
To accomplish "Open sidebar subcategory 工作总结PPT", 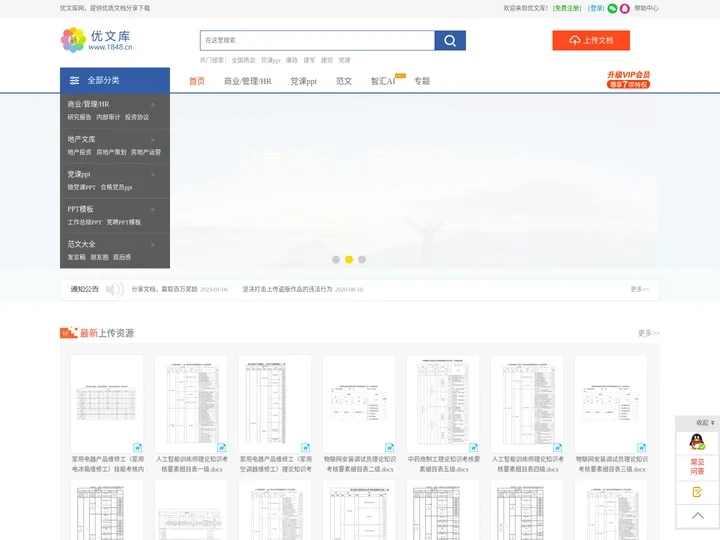I will point(84,222).
